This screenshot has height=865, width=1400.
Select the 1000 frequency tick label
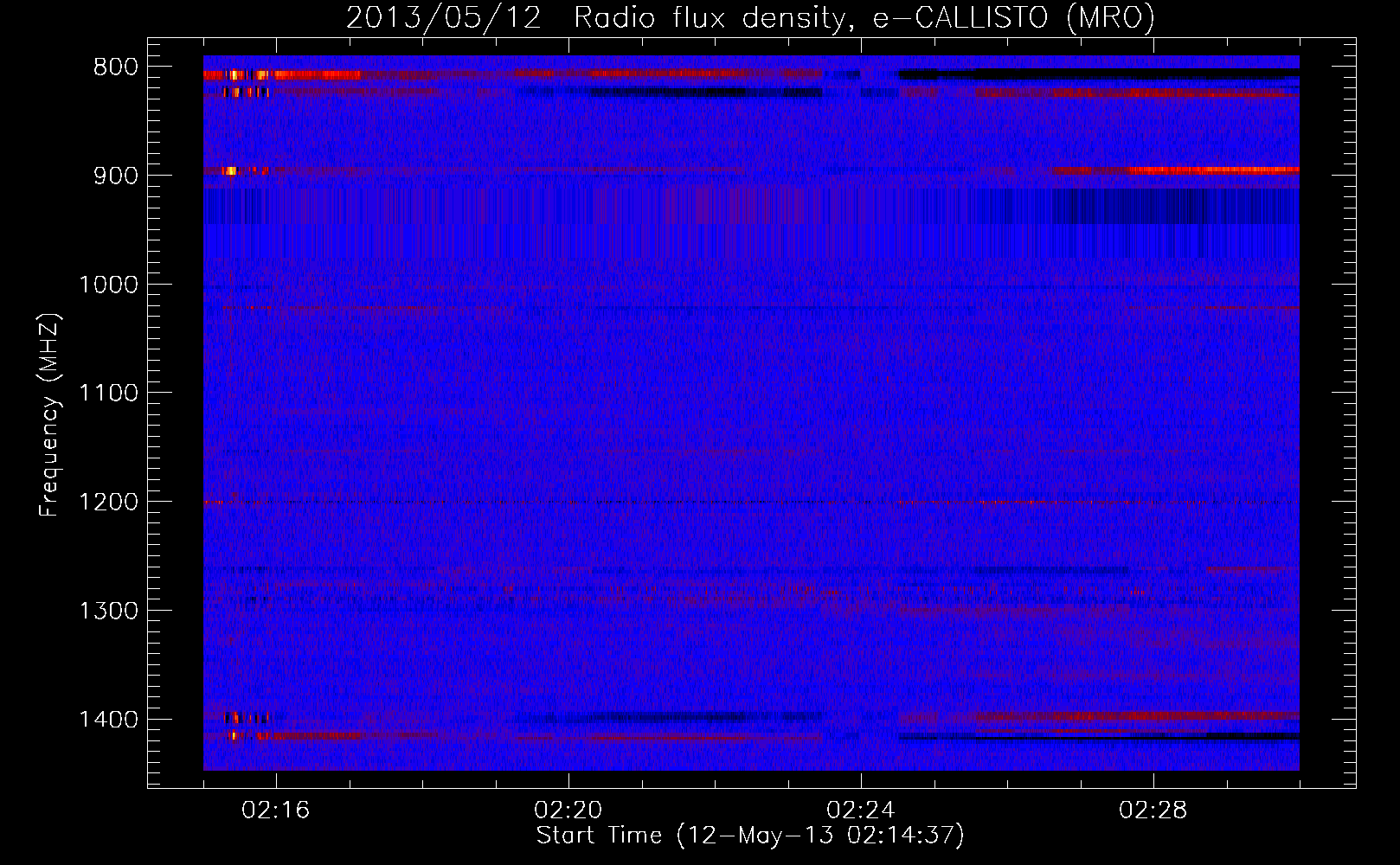tap(108, 285)
